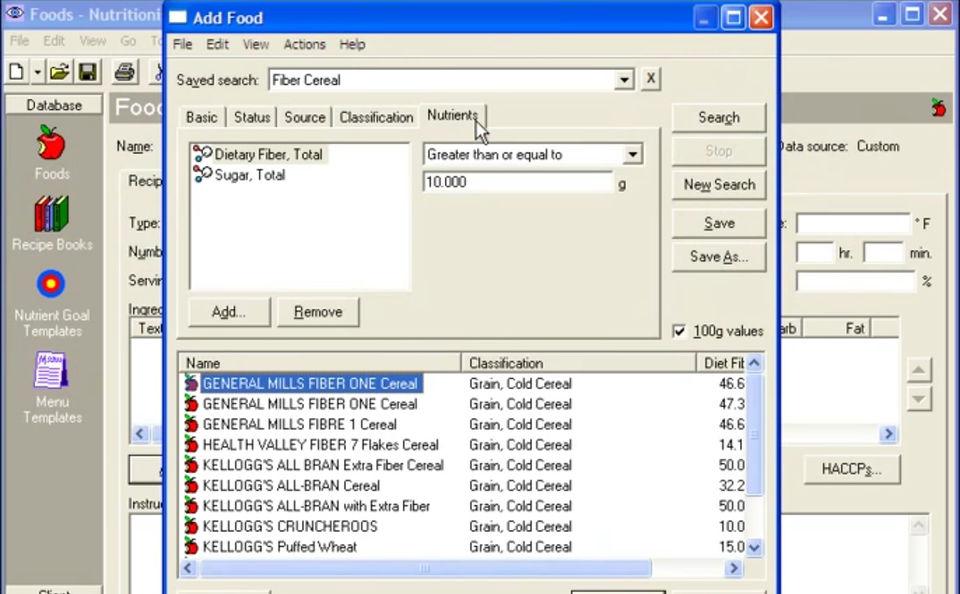This screenshot has width=960, height=594.
Task: Select Sugar, Total list entry
Action: pos(250,175)
